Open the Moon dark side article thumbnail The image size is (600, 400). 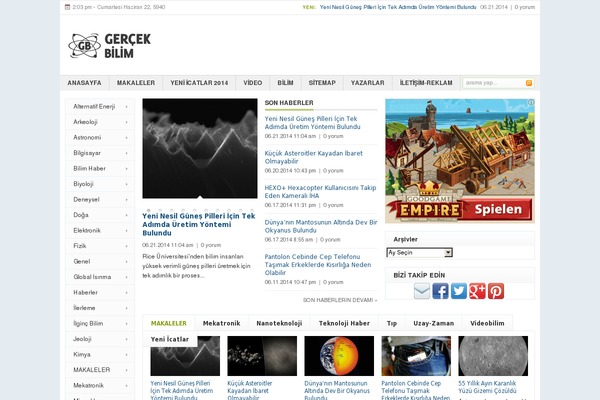coord(493,356)
